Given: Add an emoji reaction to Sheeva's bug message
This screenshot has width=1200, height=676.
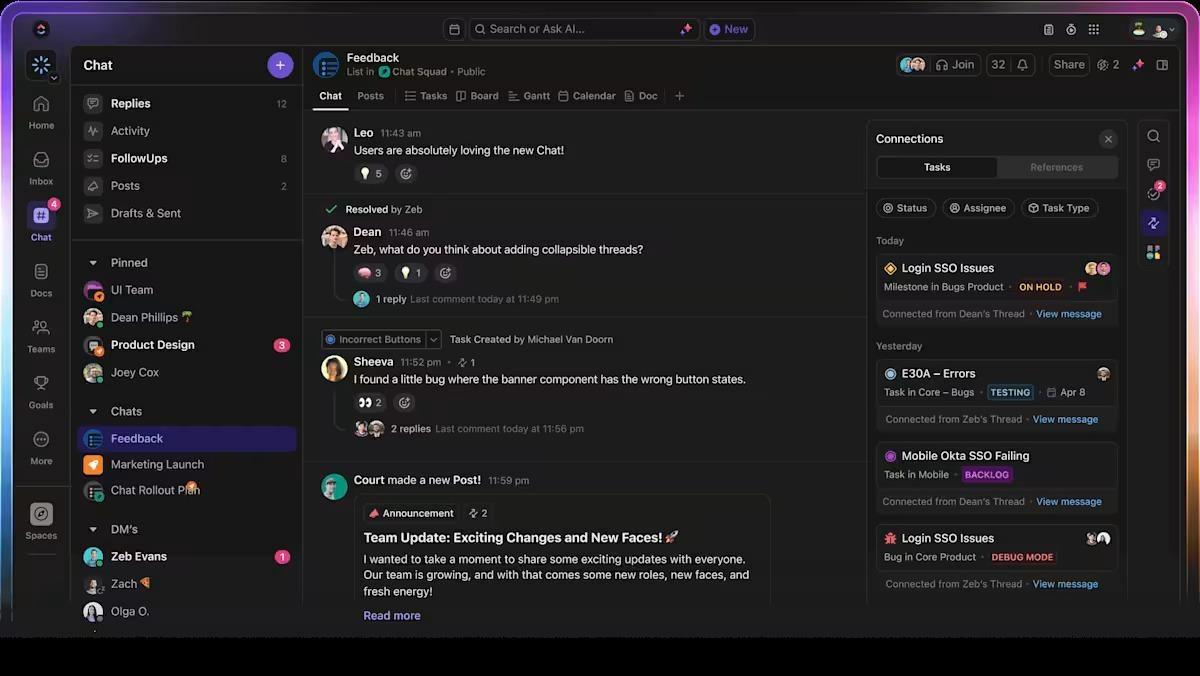Looking at the screenshot, I should coord(404,402).
